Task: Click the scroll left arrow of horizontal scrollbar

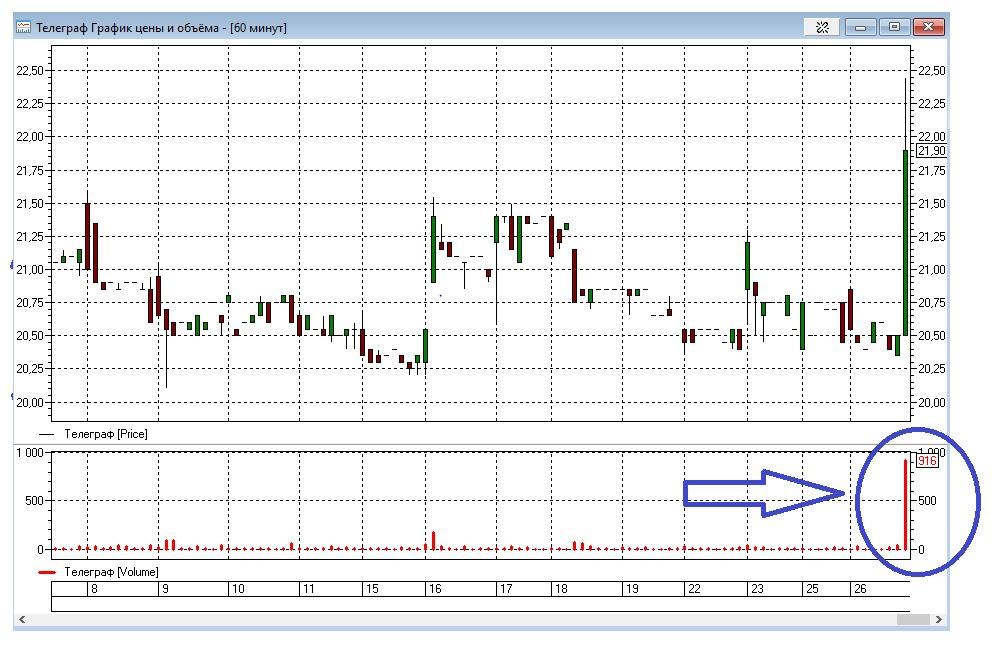Action: click(22, 619)
